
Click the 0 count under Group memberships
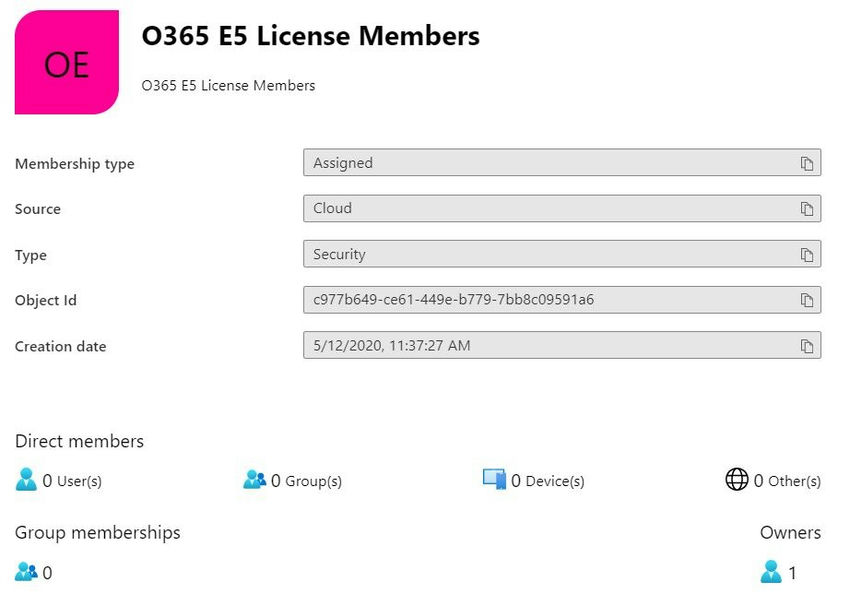click(x=46, y=572)
